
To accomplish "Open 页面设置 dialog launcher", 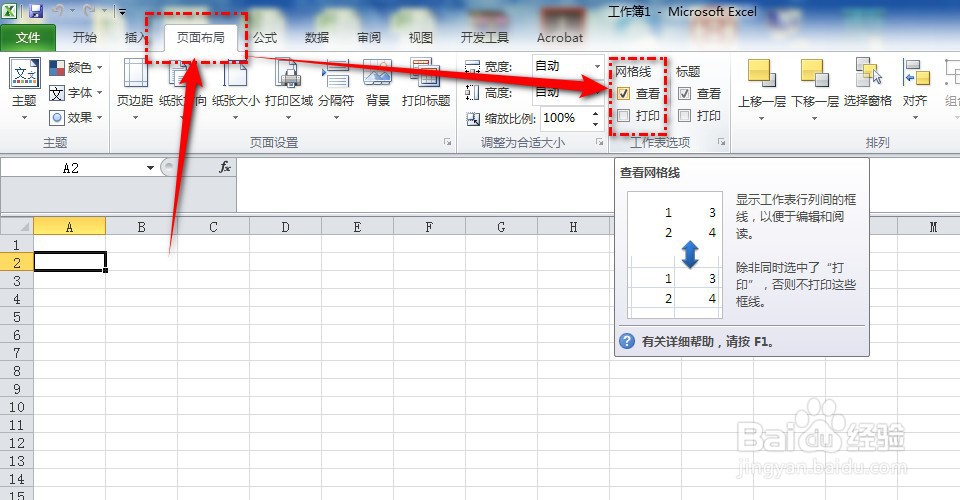I will tap(448, 142).
